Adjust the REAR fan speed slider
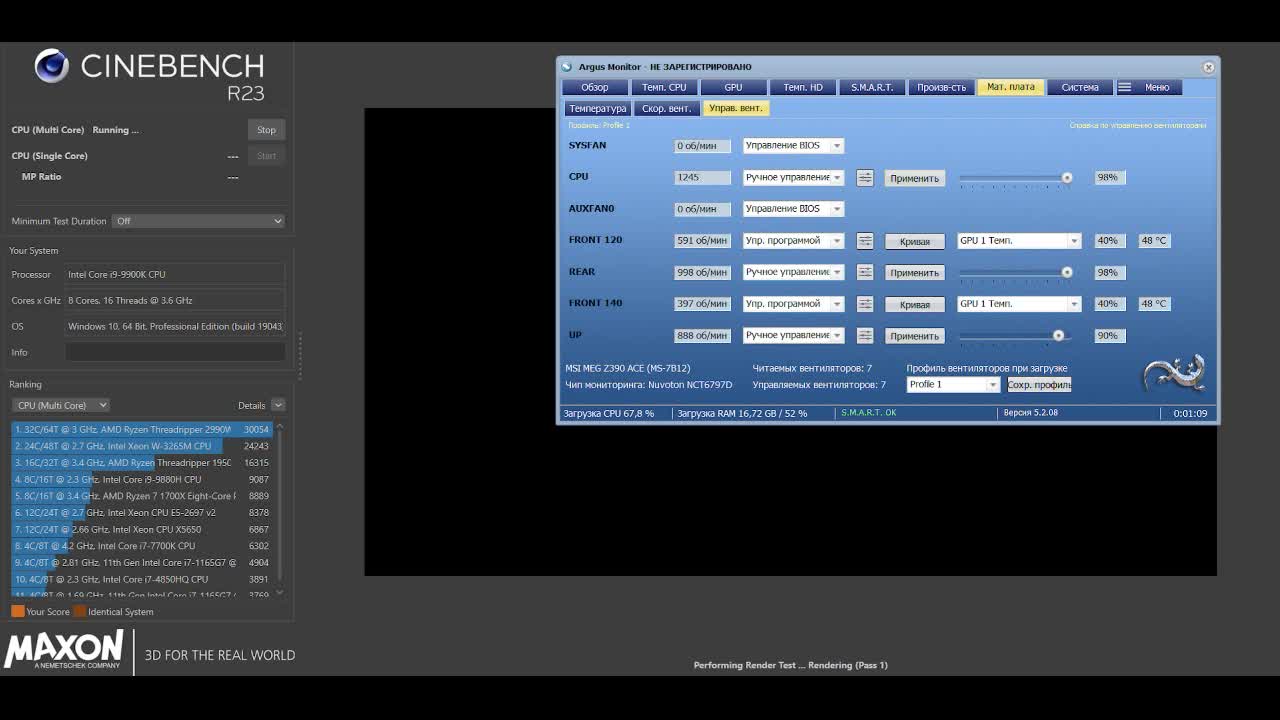This screenshot has width=1280, height=720. coord(1017,272)
